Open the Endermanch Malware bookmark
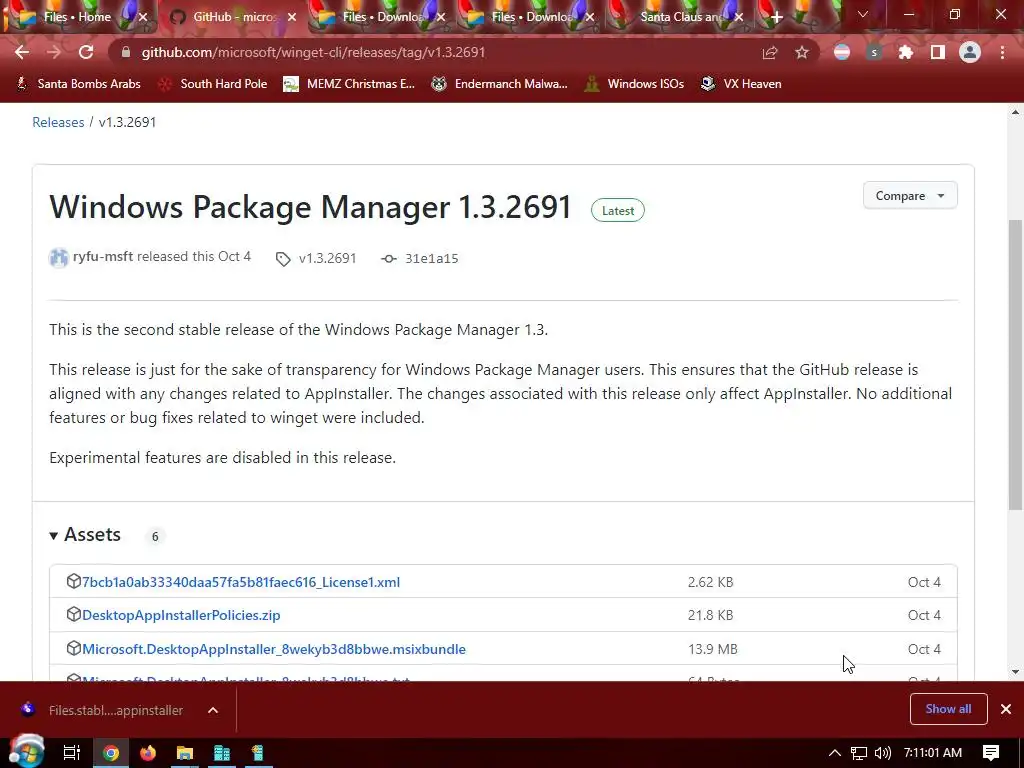 click(x=500, y=84)
